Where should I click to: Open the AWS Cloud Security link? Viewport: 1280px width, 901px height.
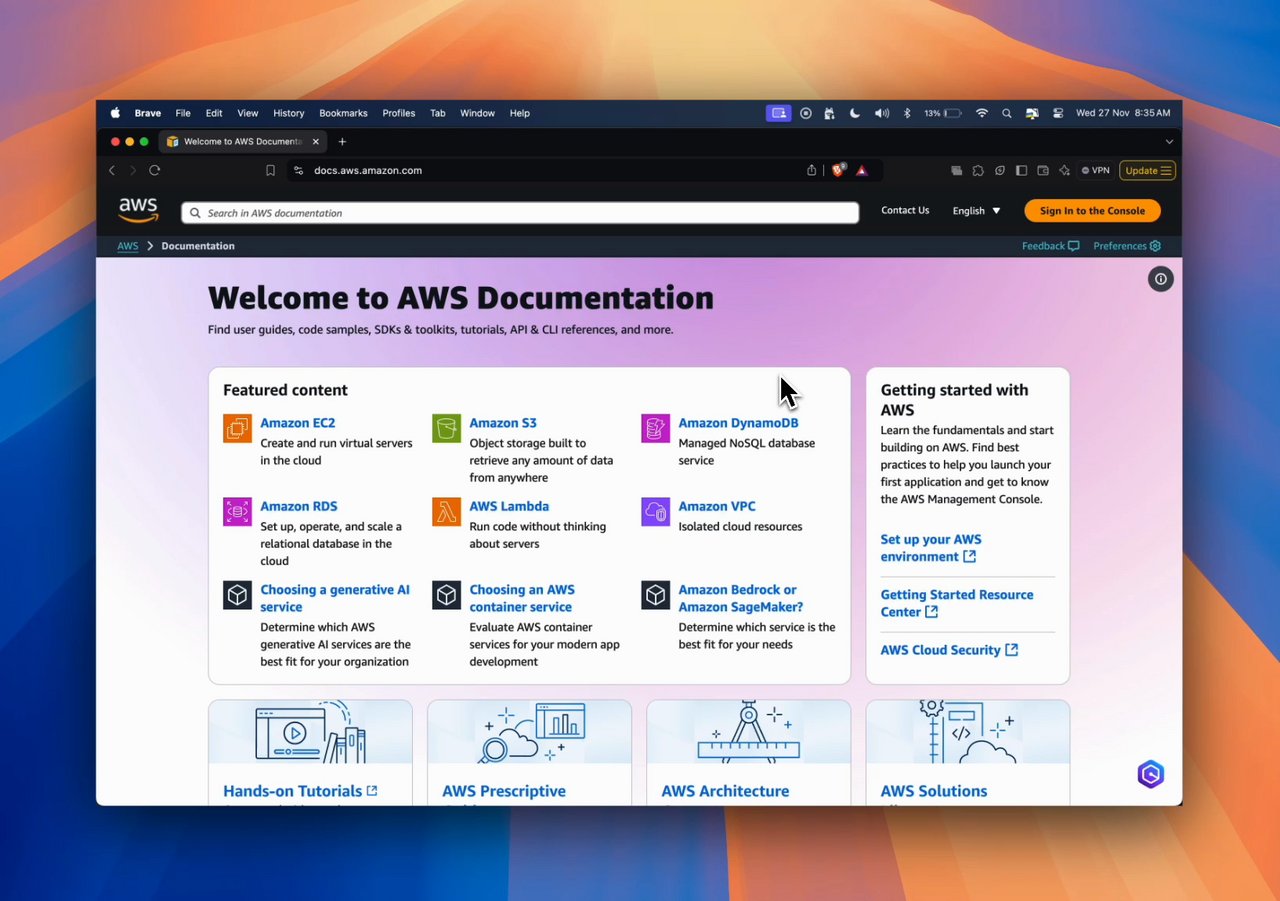949,650
